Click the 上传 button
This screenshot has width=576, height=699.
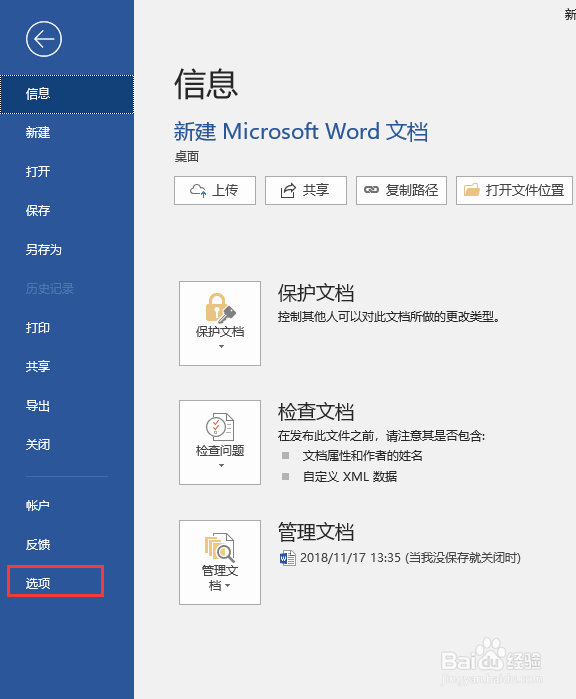click(x=215, y=190)
